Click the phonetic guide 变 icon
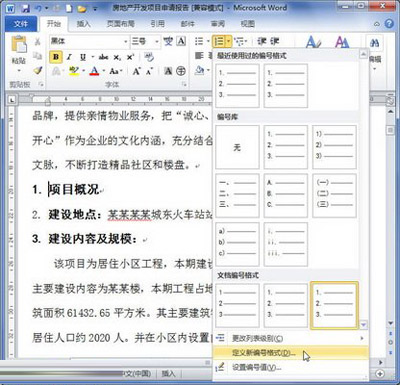The height and width of the screenshot is (385, 400). tap(168, 41)
